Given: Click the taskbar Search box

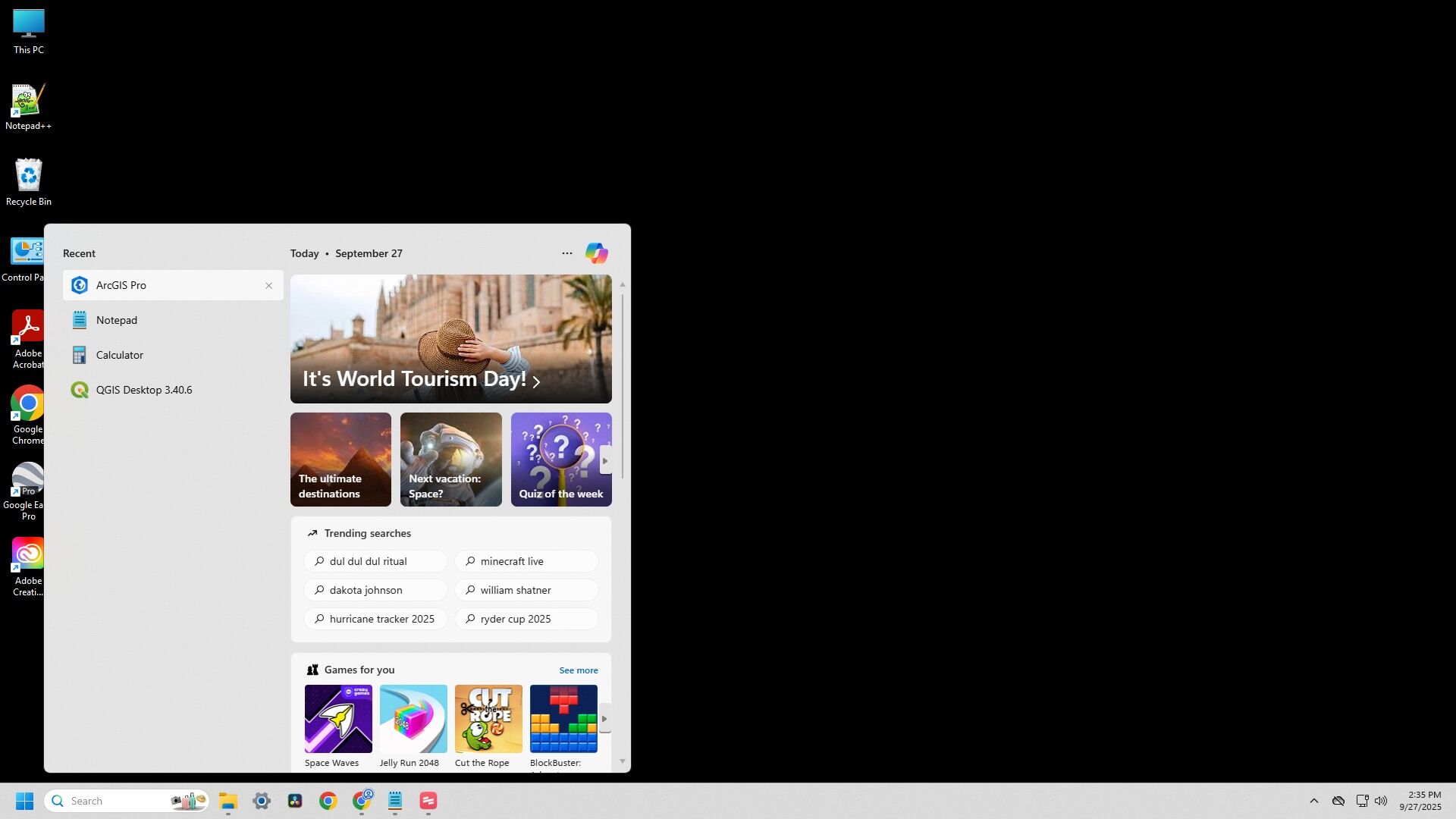Looking at the screenshot, I should point(114,801).
